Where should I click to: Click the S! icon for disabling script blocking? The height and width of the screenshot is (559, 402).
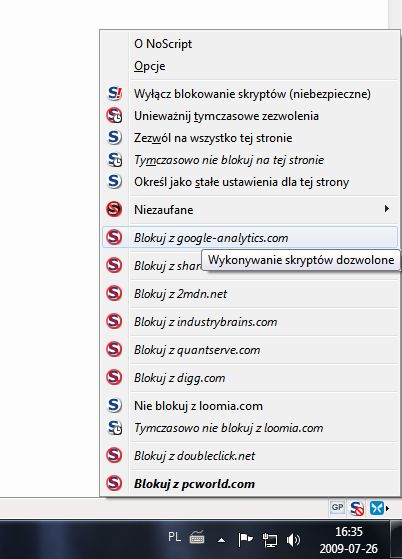point(114,94)
